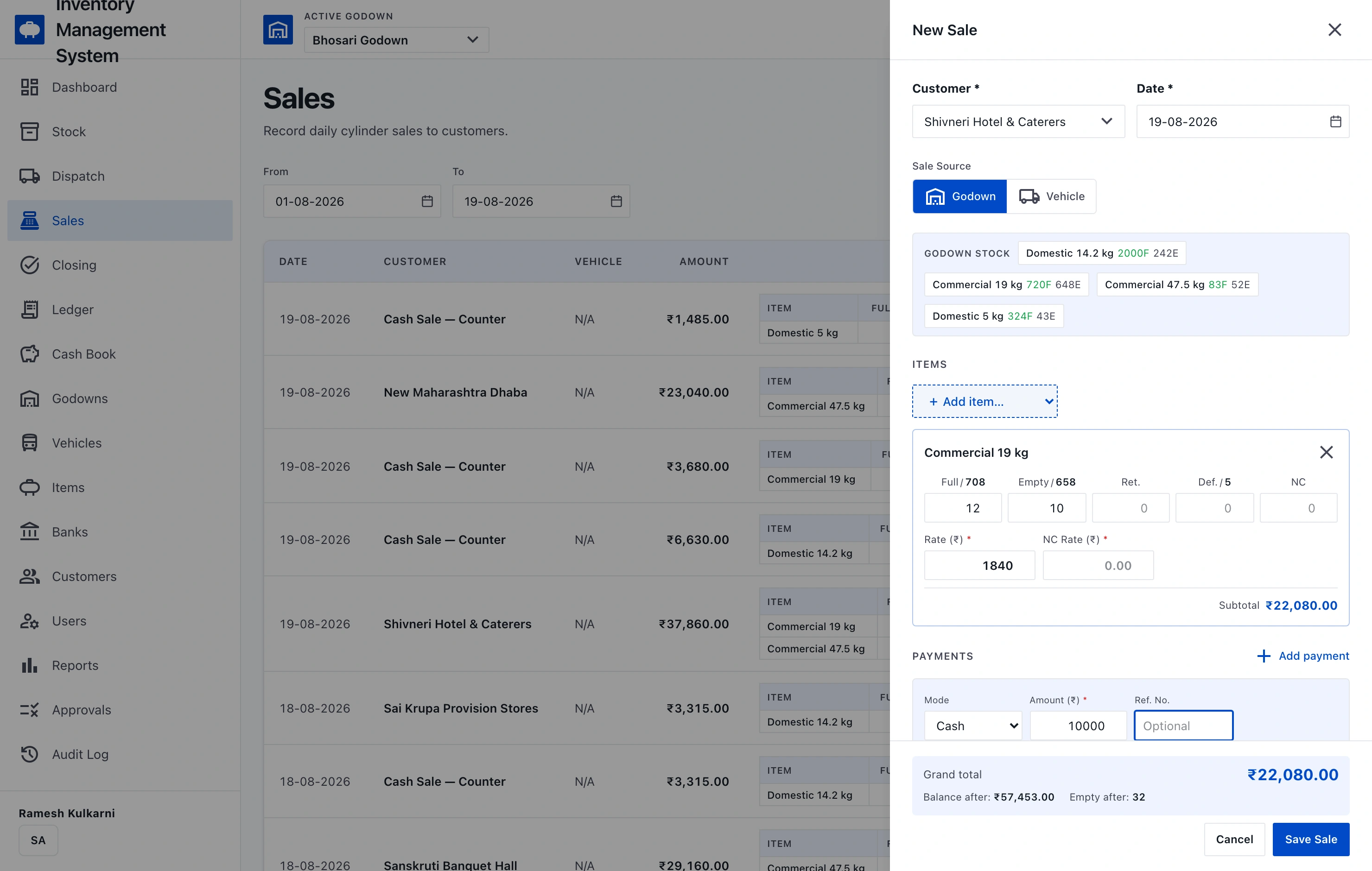Change payment Mode from Cash
The height and width of the screenshot is (871, 1372).
click(x=972, y=725)
